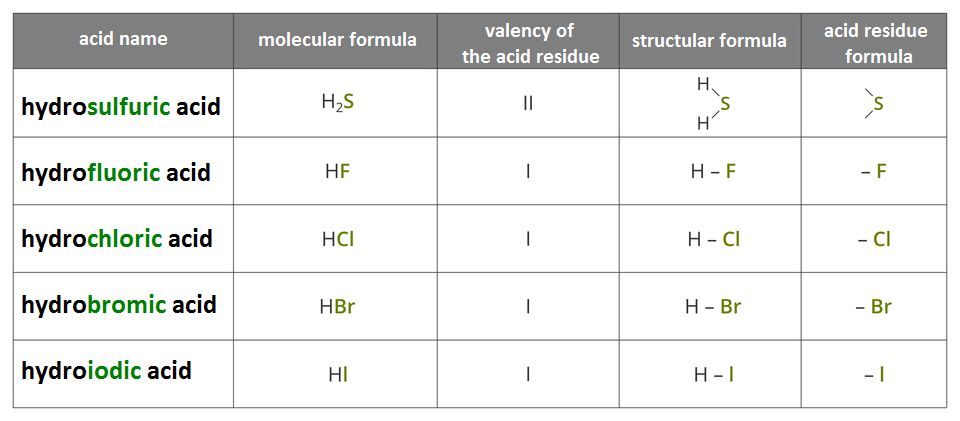Click valency II in hydrosulfuric row
Viewport: 960px width, 421px height.
coord(528,104)
